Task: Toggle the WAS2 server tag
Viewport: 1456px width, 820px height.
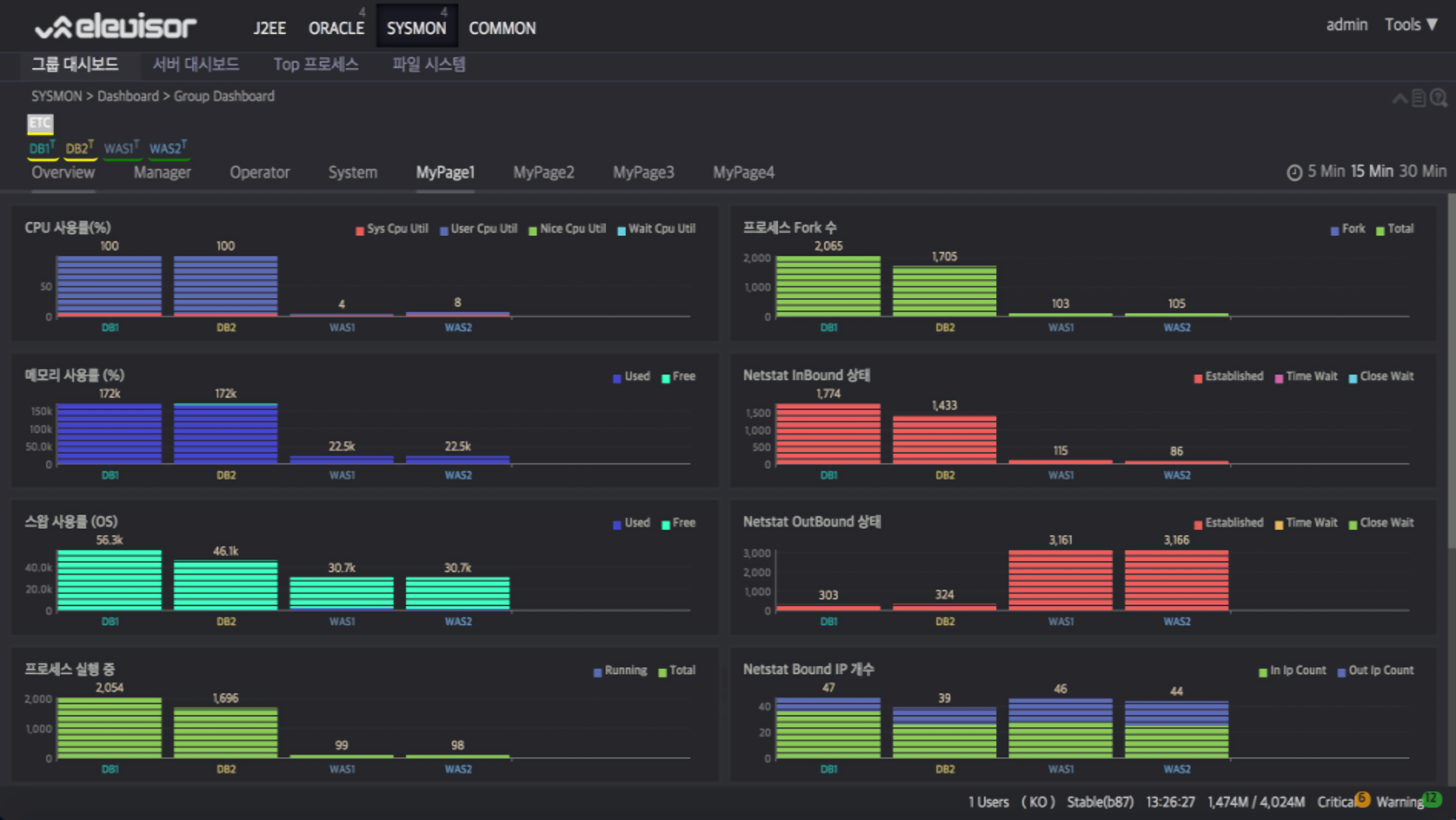Action: click(x=168, y=149)
